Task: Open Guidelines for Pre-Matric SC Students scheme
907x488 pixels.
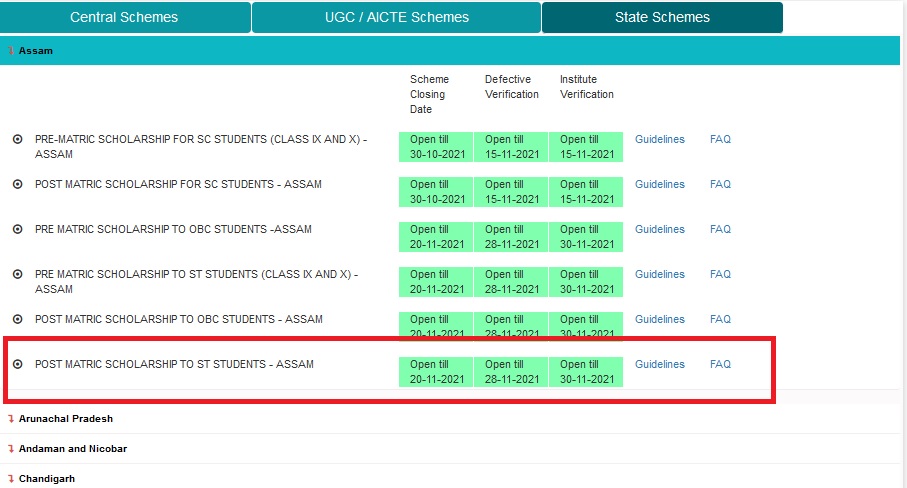Action: pyautogui.click(x=660, y=140)
